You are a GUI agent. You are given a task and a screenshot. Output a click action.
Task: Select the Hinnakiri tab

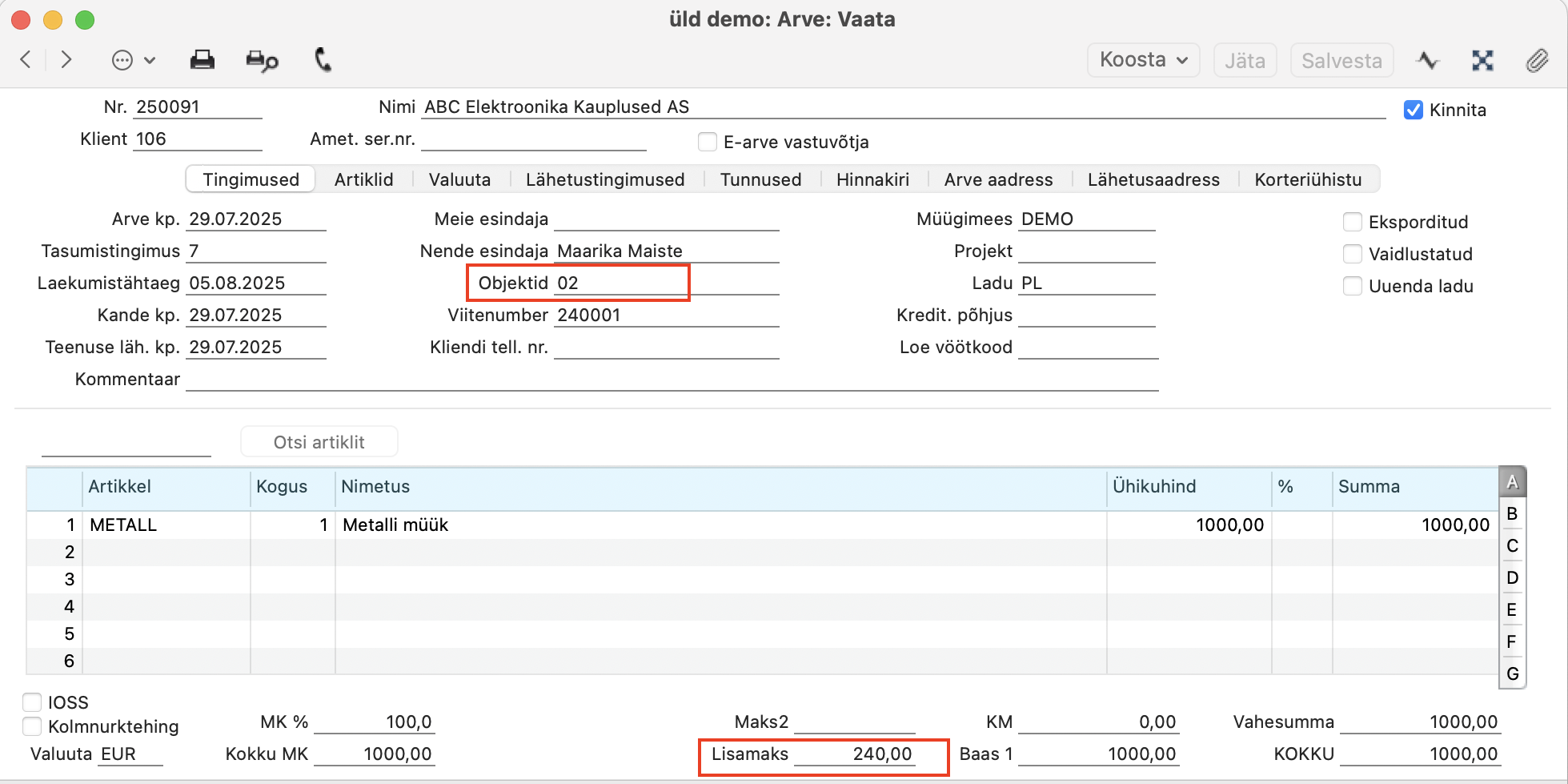click(x=872, y=179)
